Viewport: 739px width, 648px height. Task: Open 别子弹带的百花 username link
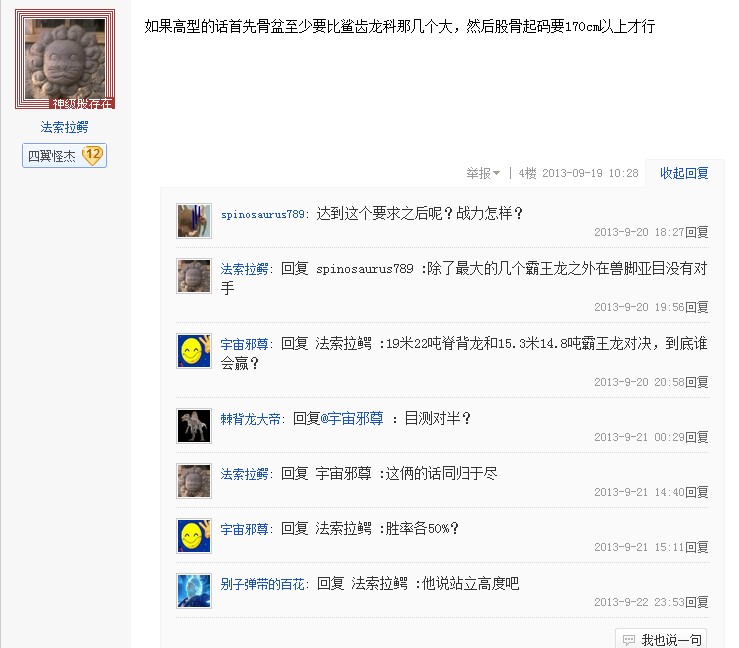263,584
